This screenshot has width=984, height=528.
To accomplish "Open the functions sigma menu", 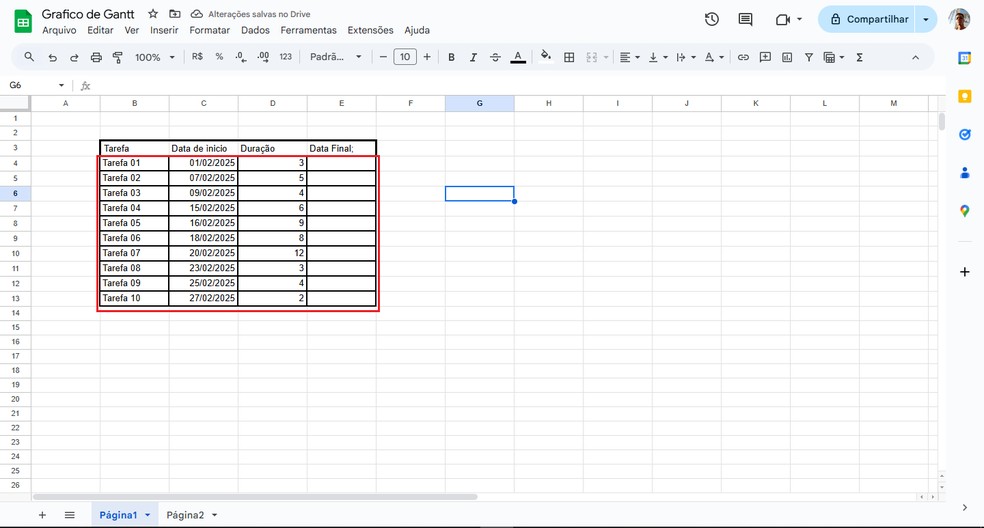I will click(860, 57).
